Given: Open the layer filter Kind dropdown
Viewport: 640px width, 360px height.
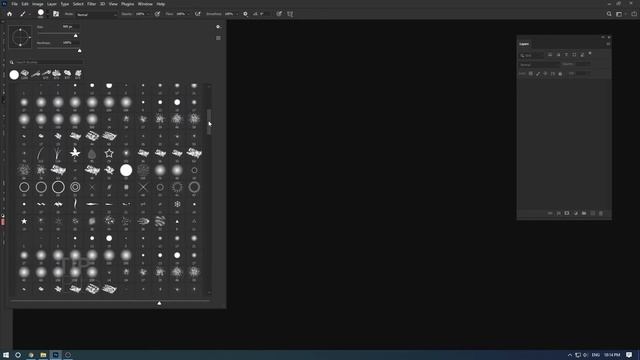Looking at the screenshot, I should (x=532, y=55).
